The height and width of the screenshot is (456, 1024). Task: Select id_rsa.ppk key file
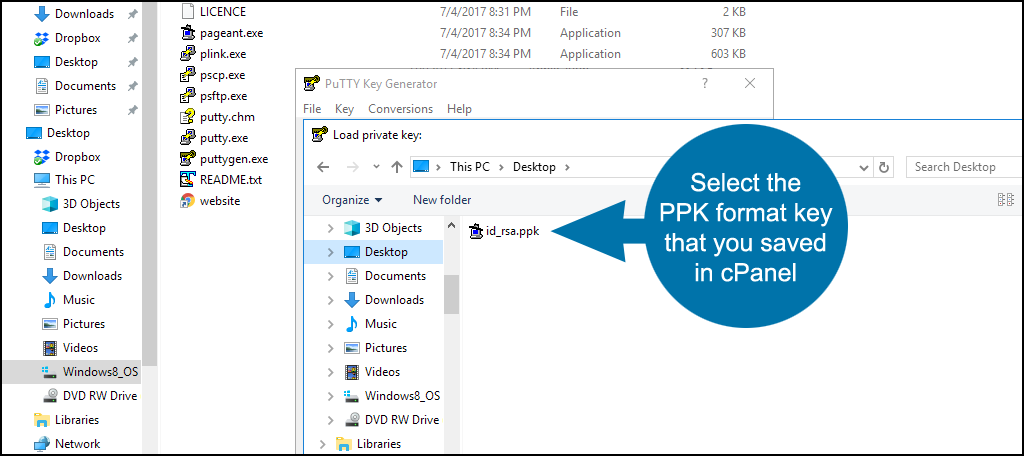(x=504, y=231)
